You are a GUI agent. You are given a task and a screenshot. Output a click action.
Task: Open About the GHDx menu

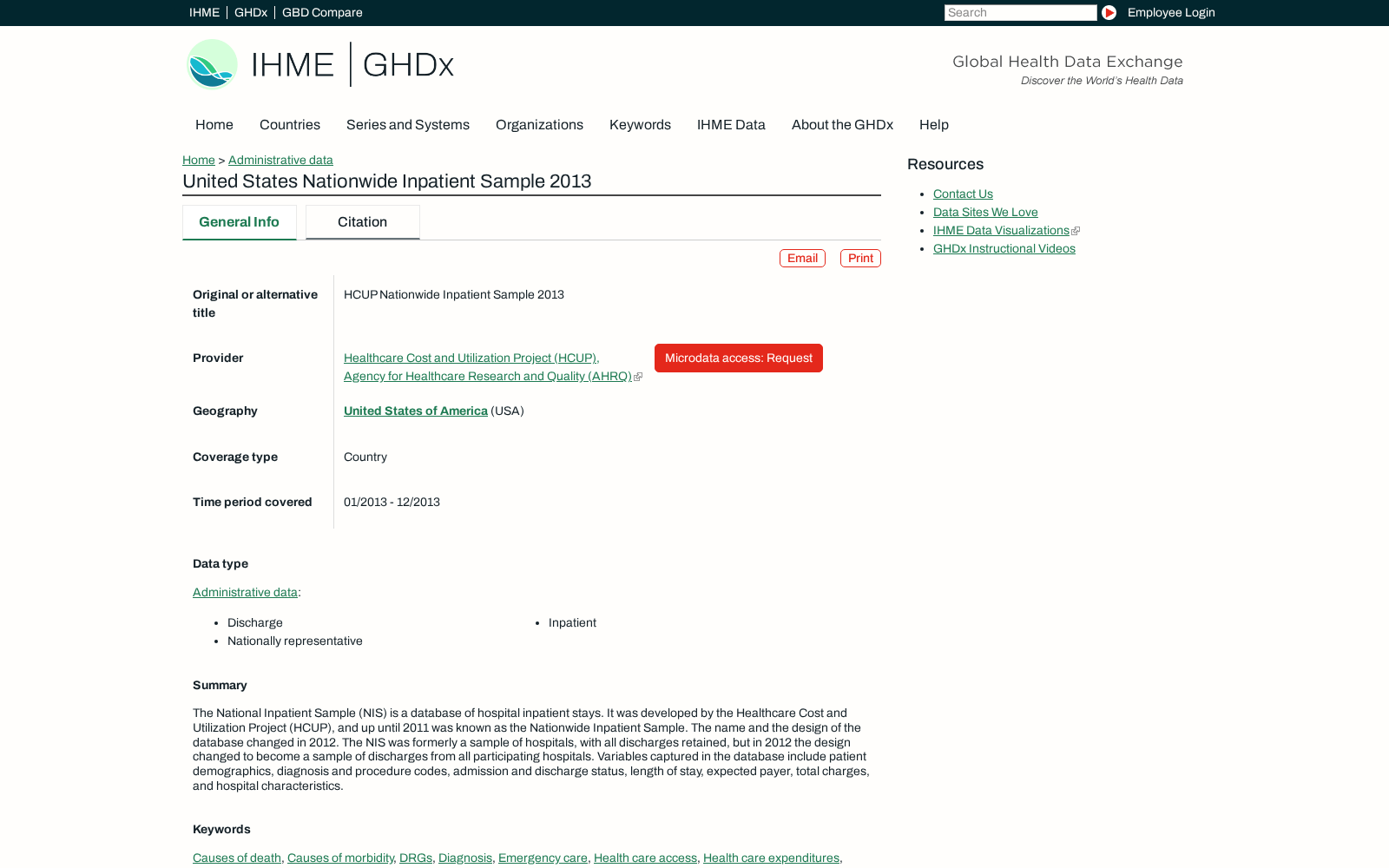point(842,124)
